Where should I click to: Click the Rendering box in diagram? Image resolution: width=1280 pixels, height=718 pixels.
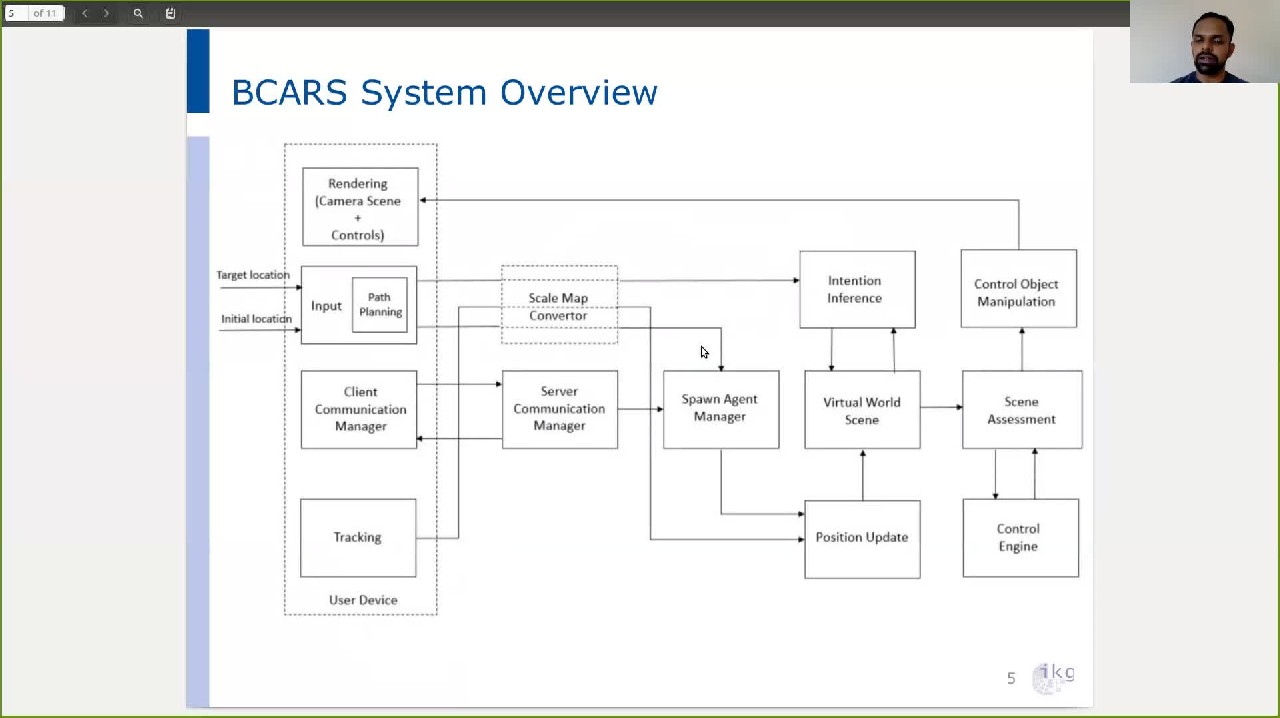click(360, 208)
